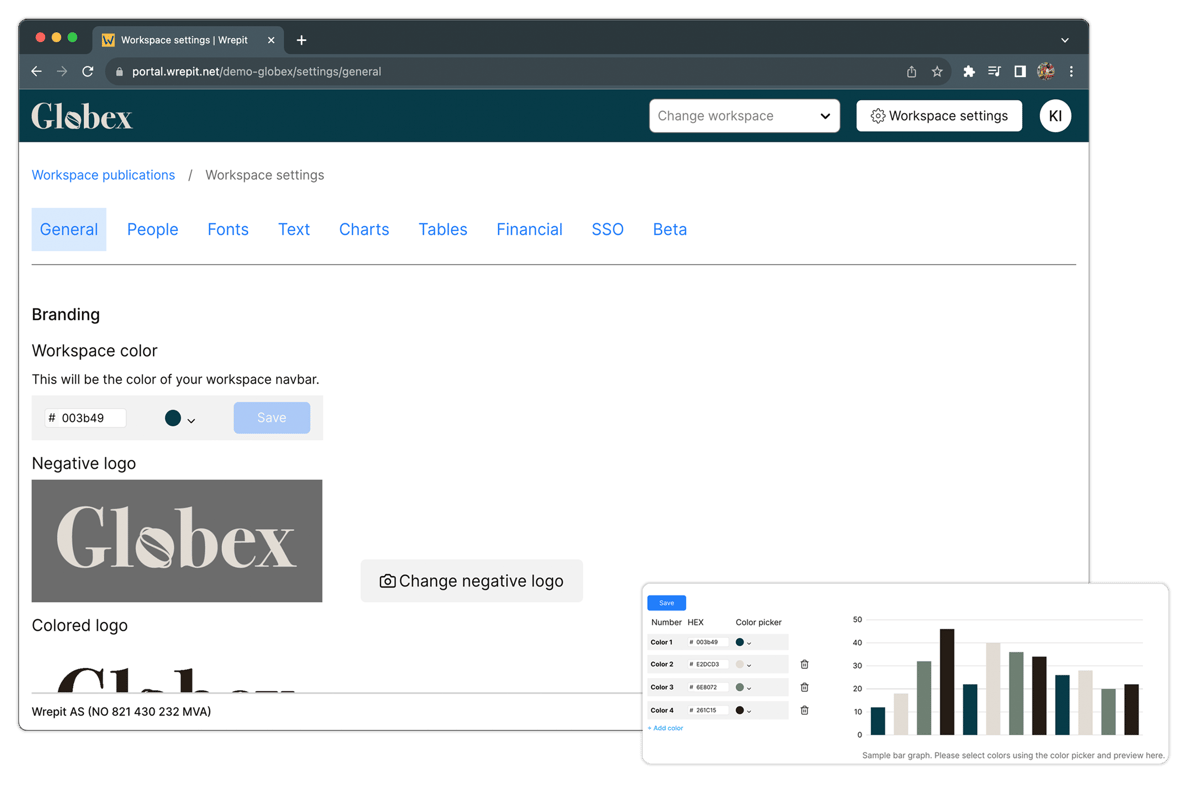Open the KI user avatar menu
The image size is (1200, 795).
(1055, 116)
